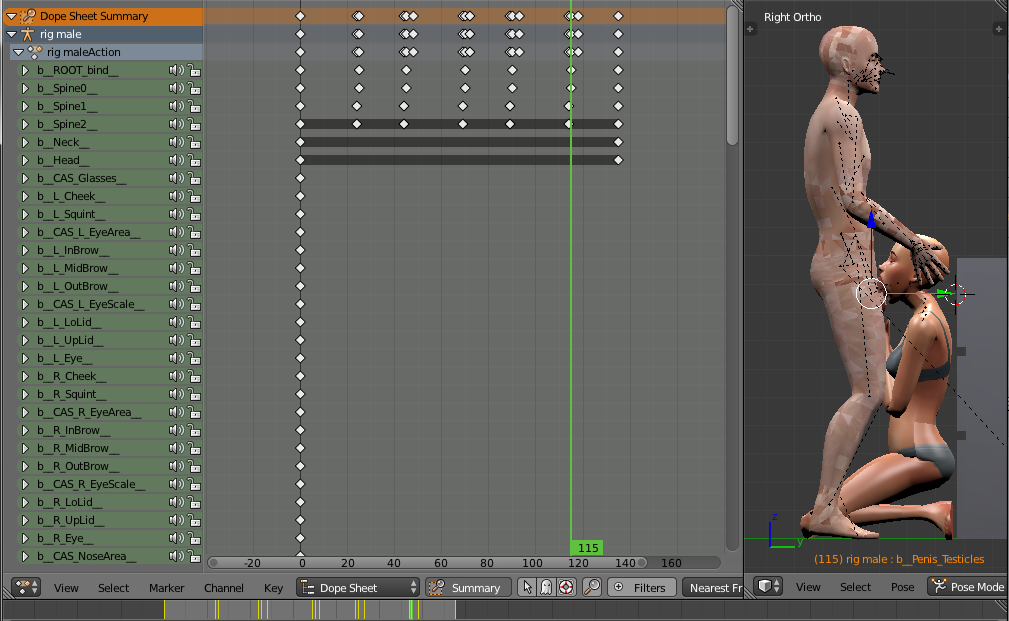Viewport: 1009px width, 621px height.
Task: Open the Nearest Frame snapping dropdown
Action: (x=713, y=587)
